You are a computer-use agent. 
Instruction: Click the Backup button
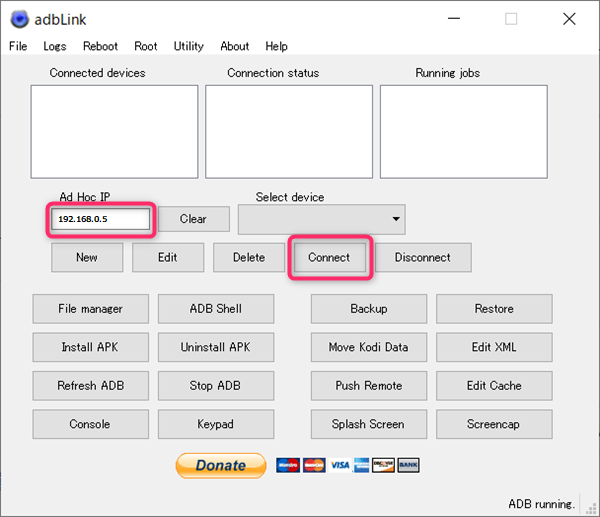coord(369,309)
